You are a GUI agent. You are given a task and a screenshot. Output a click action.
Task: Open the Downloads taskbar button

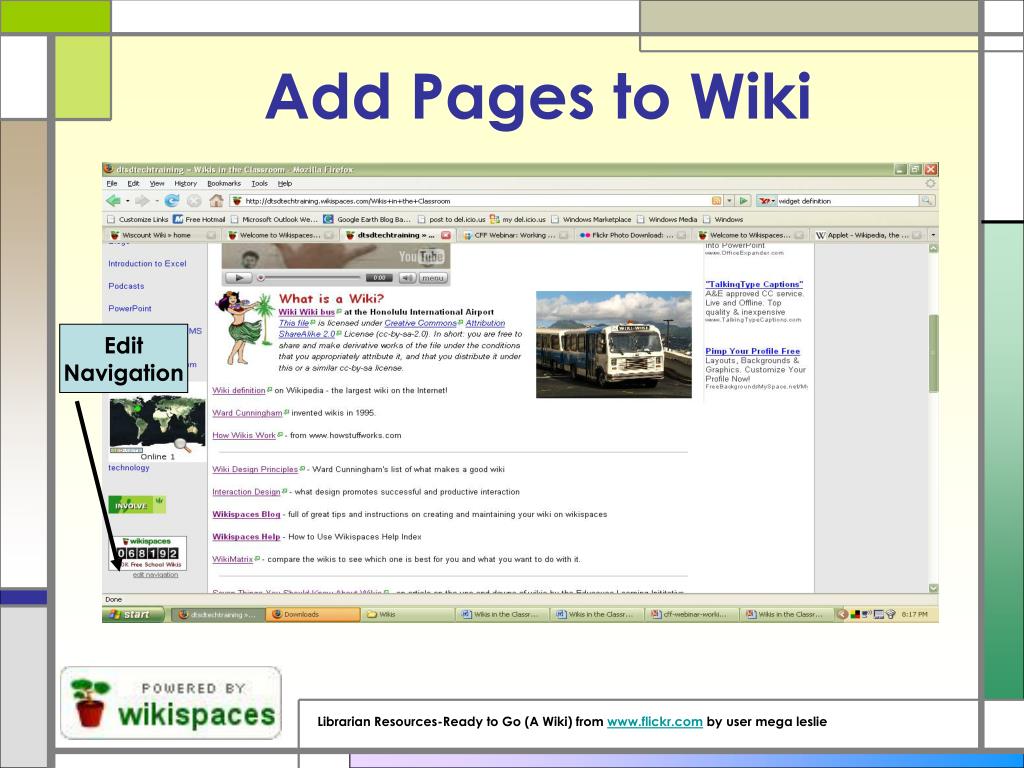312,615
